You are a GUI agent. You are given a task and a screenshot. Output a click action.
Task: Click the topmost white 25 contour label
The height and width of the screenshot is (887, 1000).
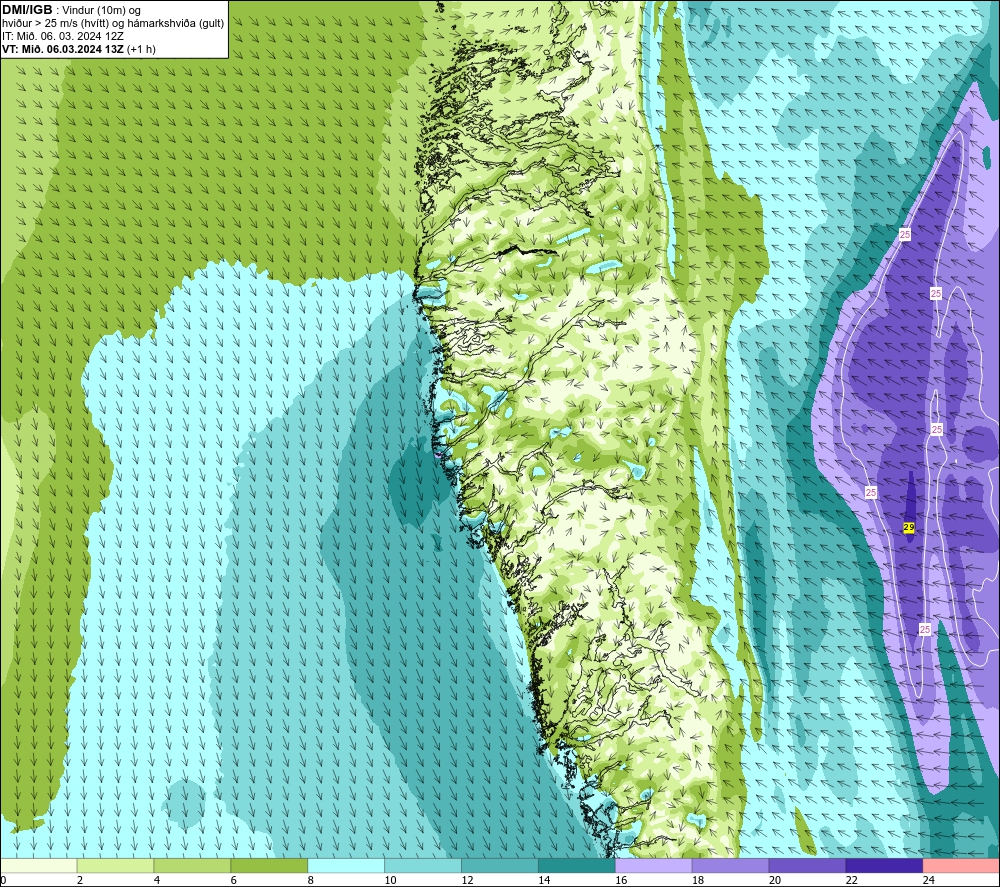tap(904, 235)
